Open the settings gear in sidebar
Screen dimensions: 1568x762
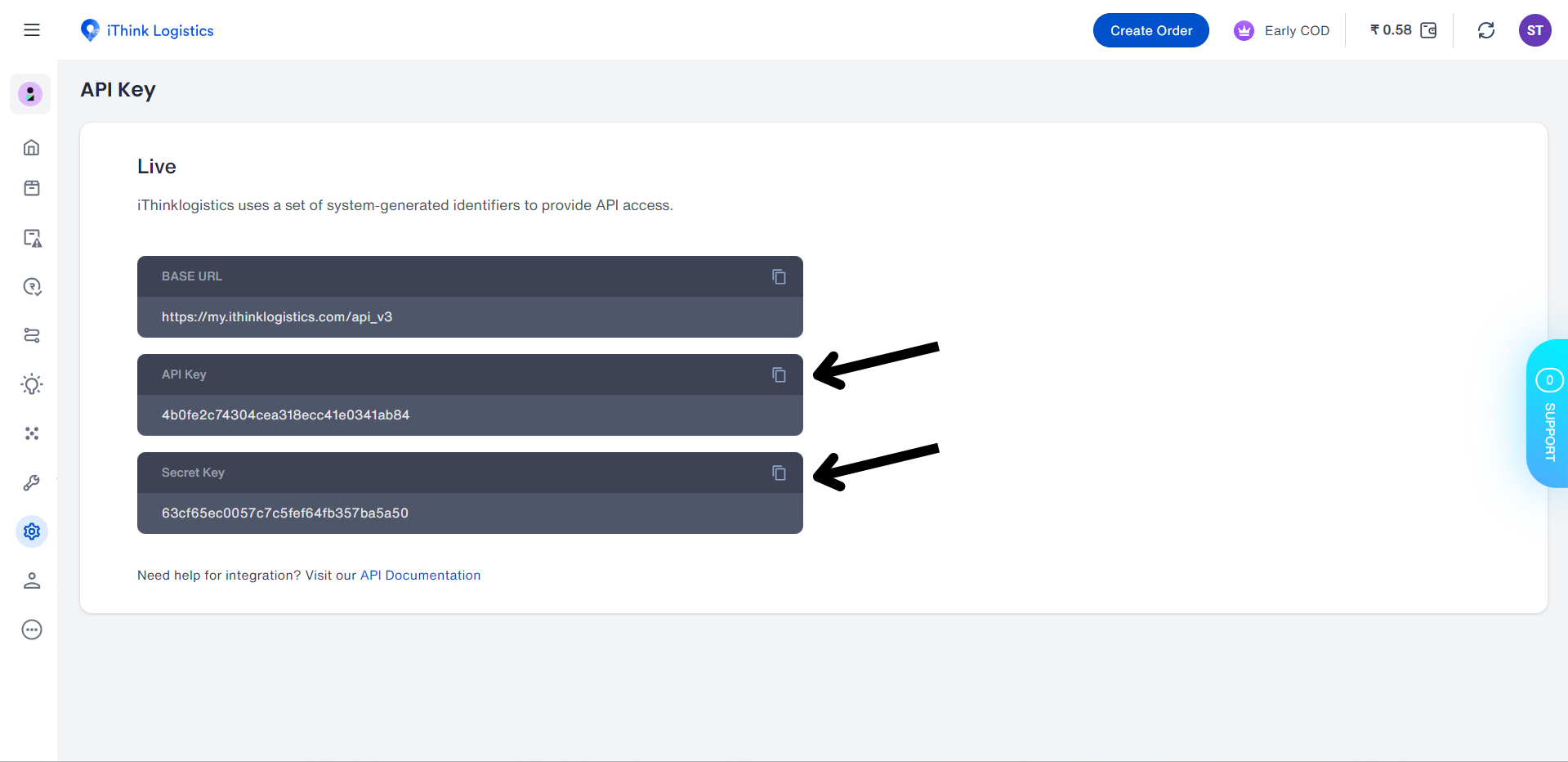[x=32, y=531]
